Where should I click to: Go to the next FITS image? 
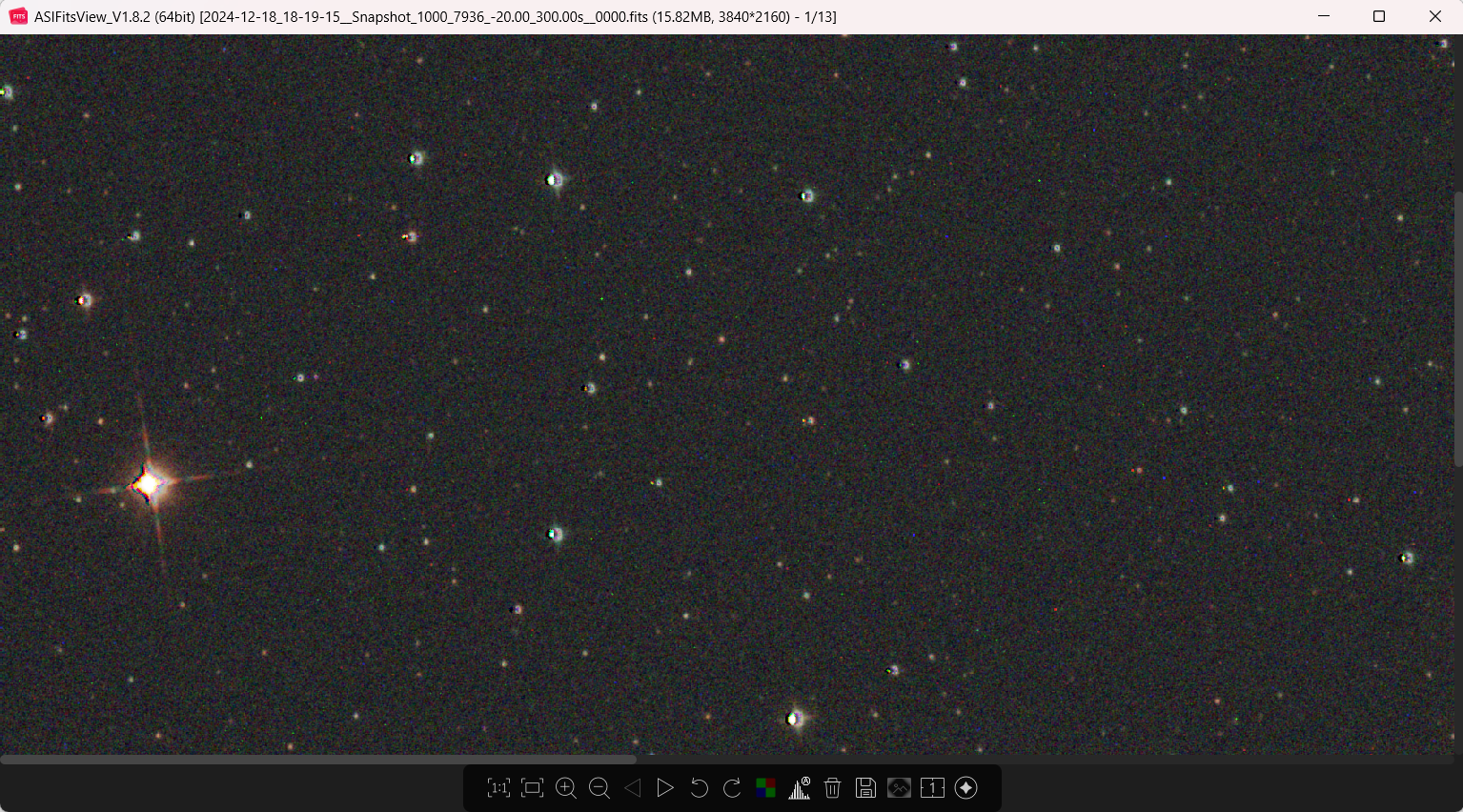pyautogui.click(x=665, y=788)
